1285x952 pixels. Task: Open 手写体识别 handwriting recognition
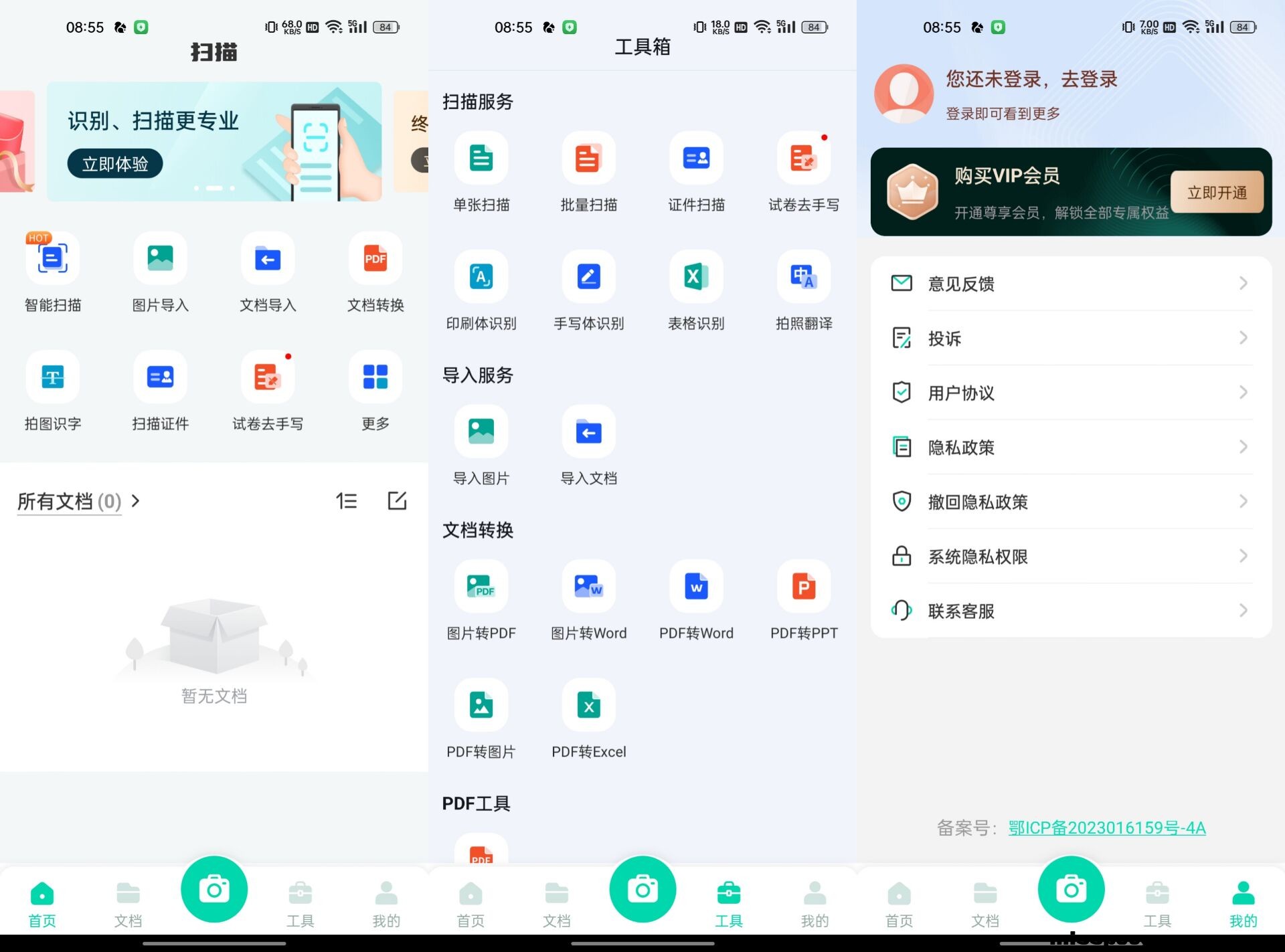point(588,277)
